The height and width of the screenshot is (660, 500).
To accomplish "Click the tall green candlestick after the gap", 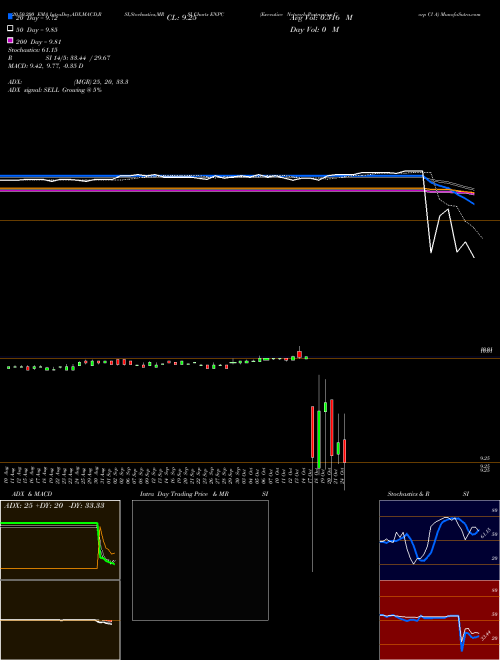I will (x=319, y=439).
